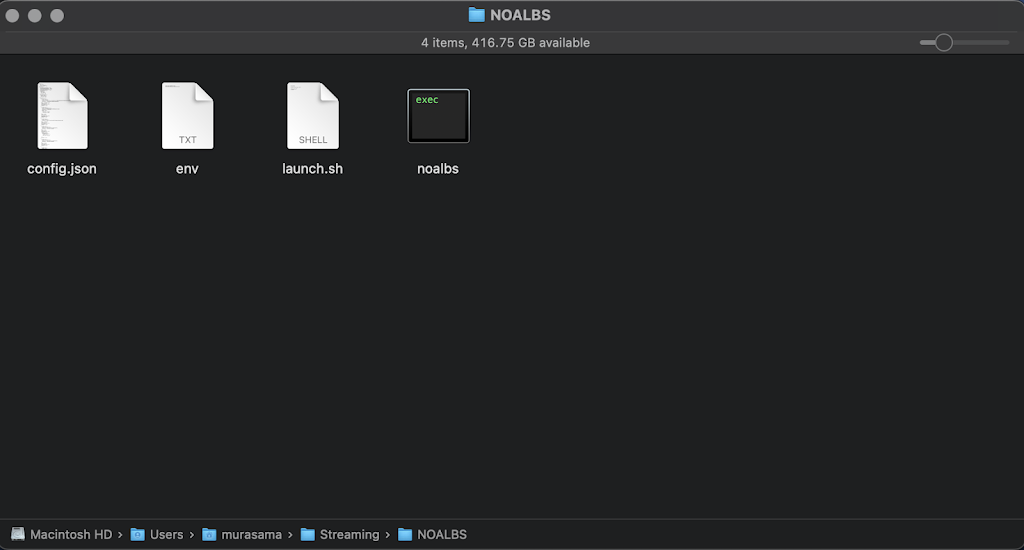Zoom the Finder window with the third window-control button

(57, 16)
